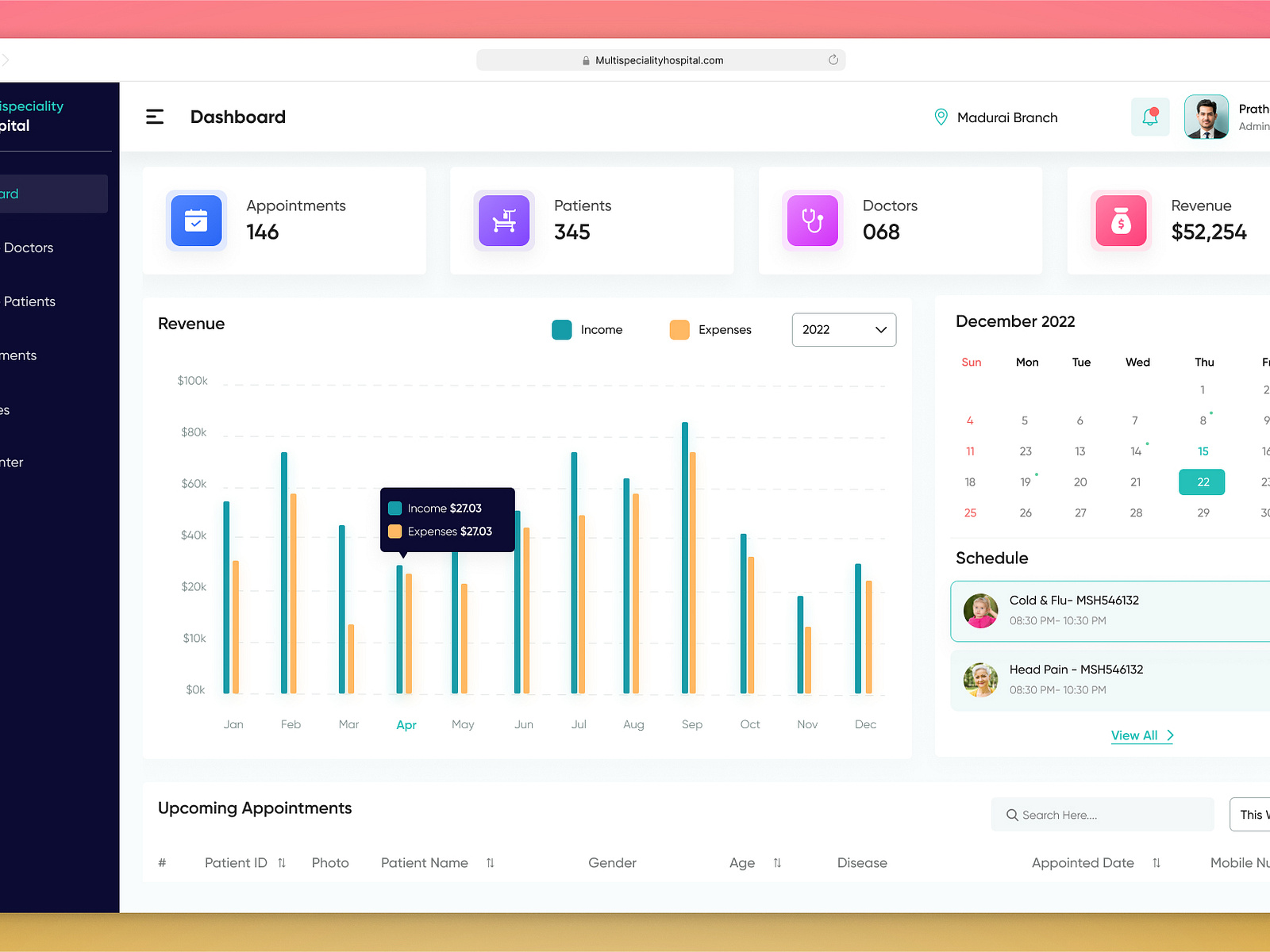
Task: Click the Revenue money bag icon
Action: [1120, 221]
